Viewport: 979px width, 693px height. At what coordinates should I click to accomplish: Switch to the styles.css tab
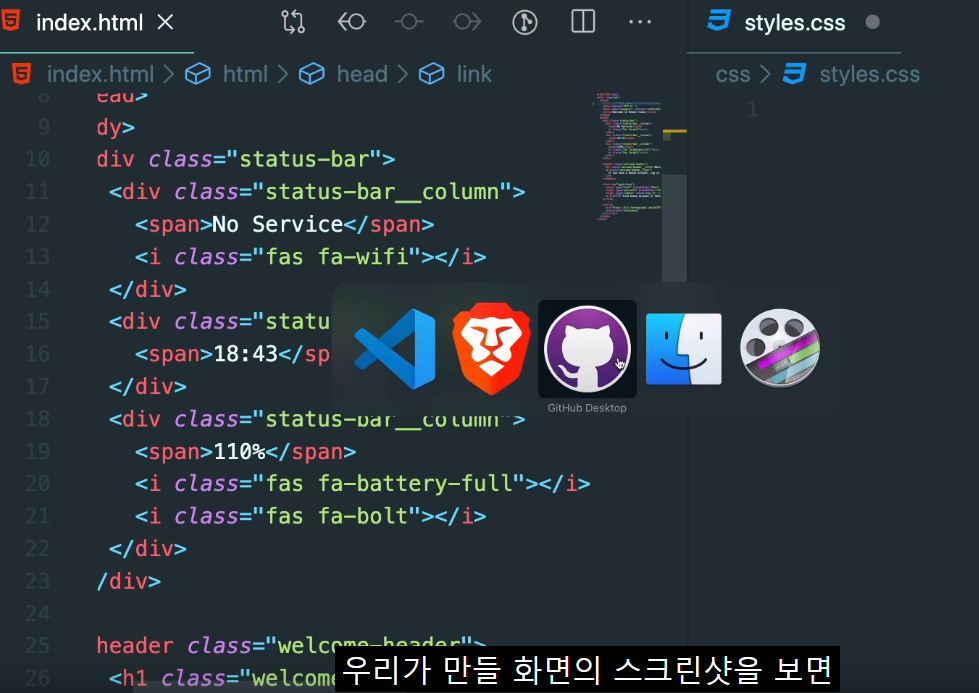click(x=794, y=23)
